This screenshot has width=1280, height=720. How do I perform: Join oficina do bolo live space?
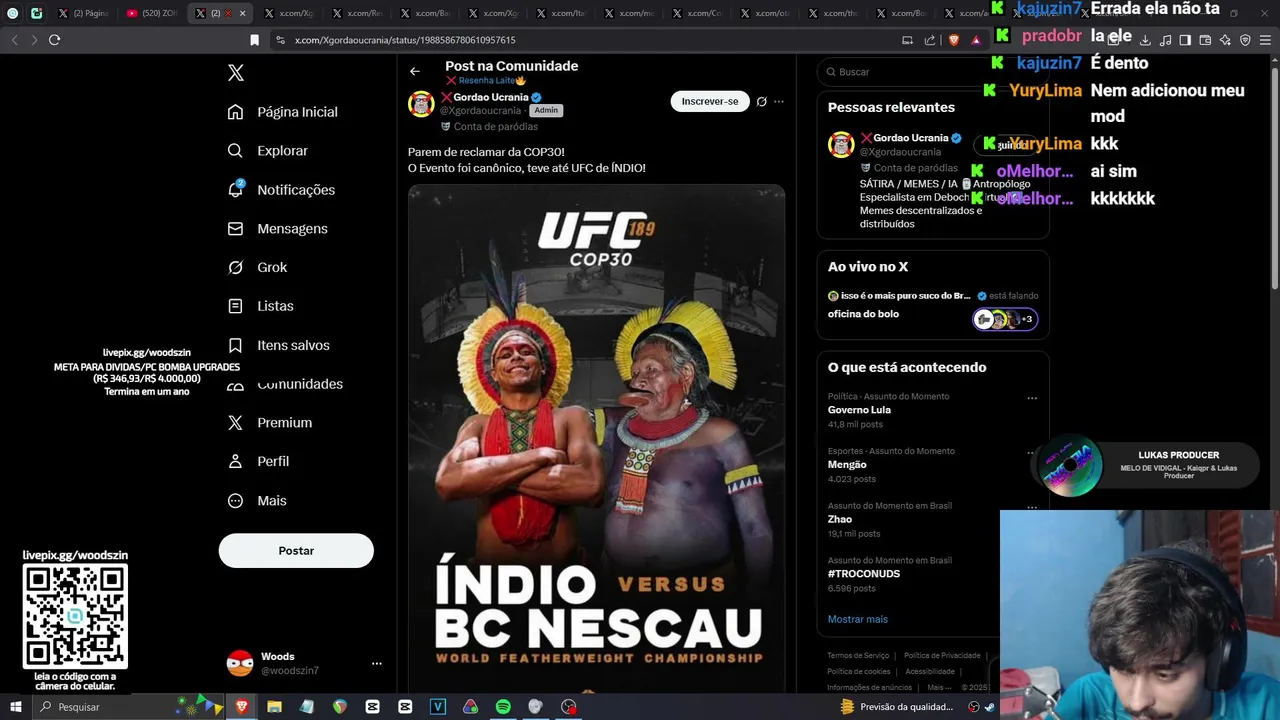pyautogui.click(x=932, y=305)
